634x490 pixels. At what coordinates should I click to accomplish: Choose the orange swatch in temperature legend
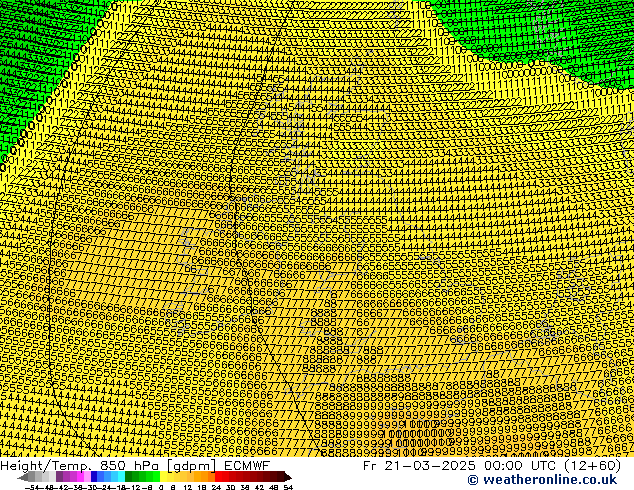[202, 477]
